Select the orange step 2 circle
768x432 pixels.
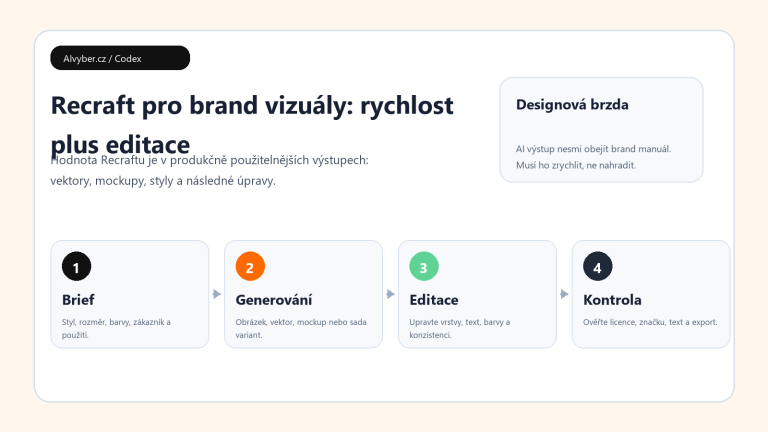pyautogui.click(x=250, y=266)
